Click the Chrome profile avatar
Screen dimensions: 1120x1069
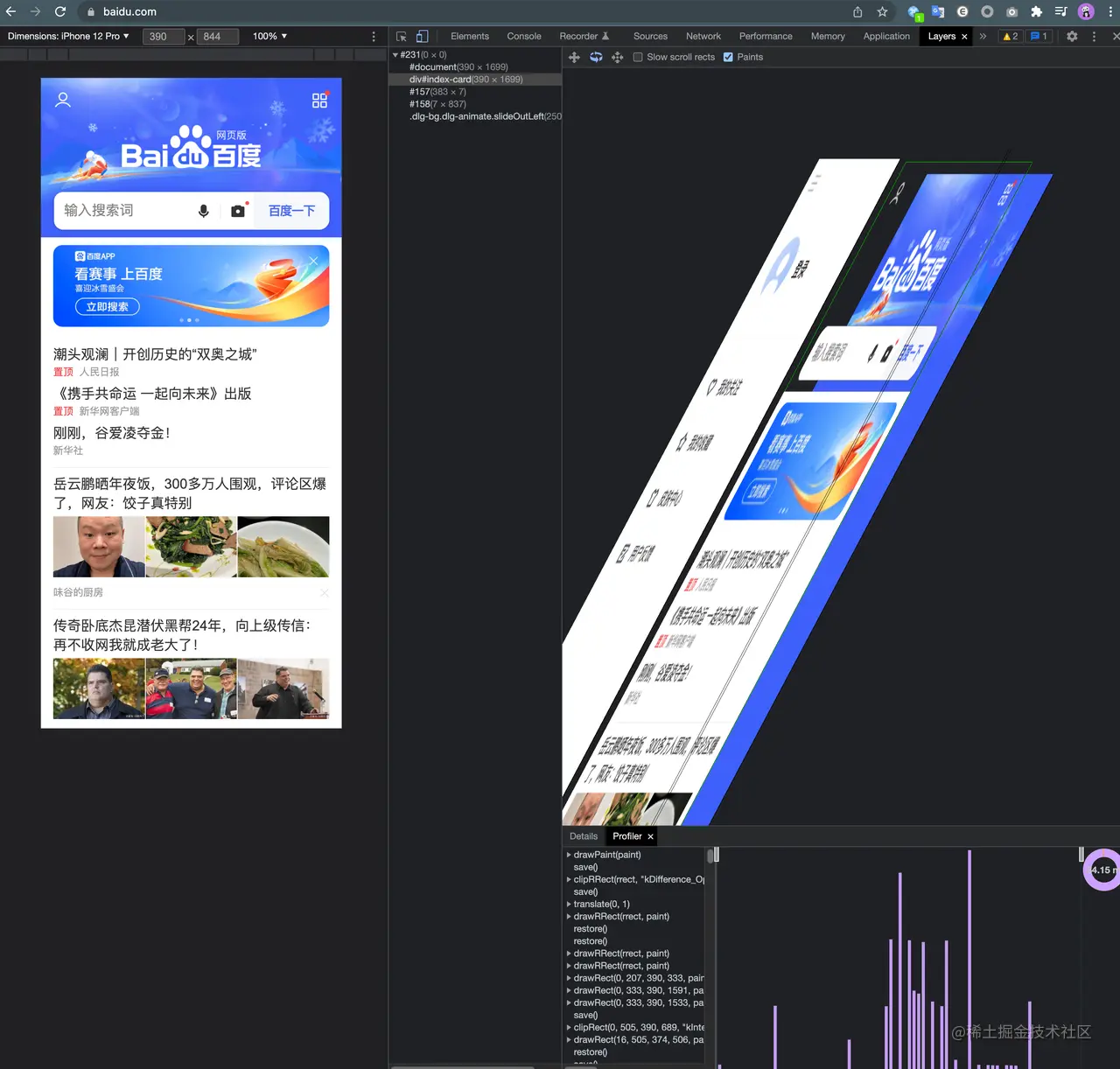point(1086,12)
